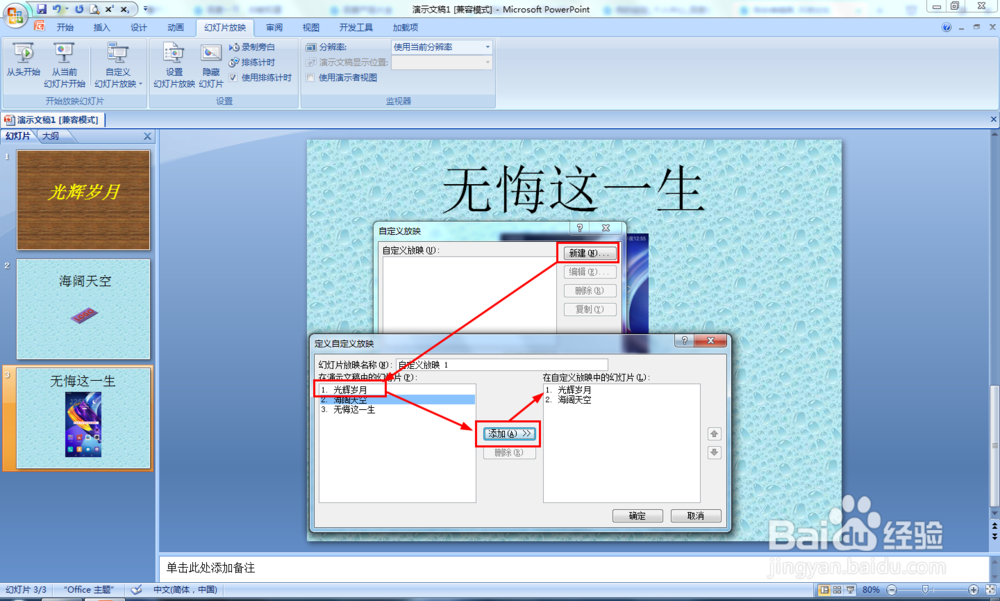1000x601 pixels.
Task: Open the 视图 ribbon tab
Action: pyautogui.click(x=311, y=27)
